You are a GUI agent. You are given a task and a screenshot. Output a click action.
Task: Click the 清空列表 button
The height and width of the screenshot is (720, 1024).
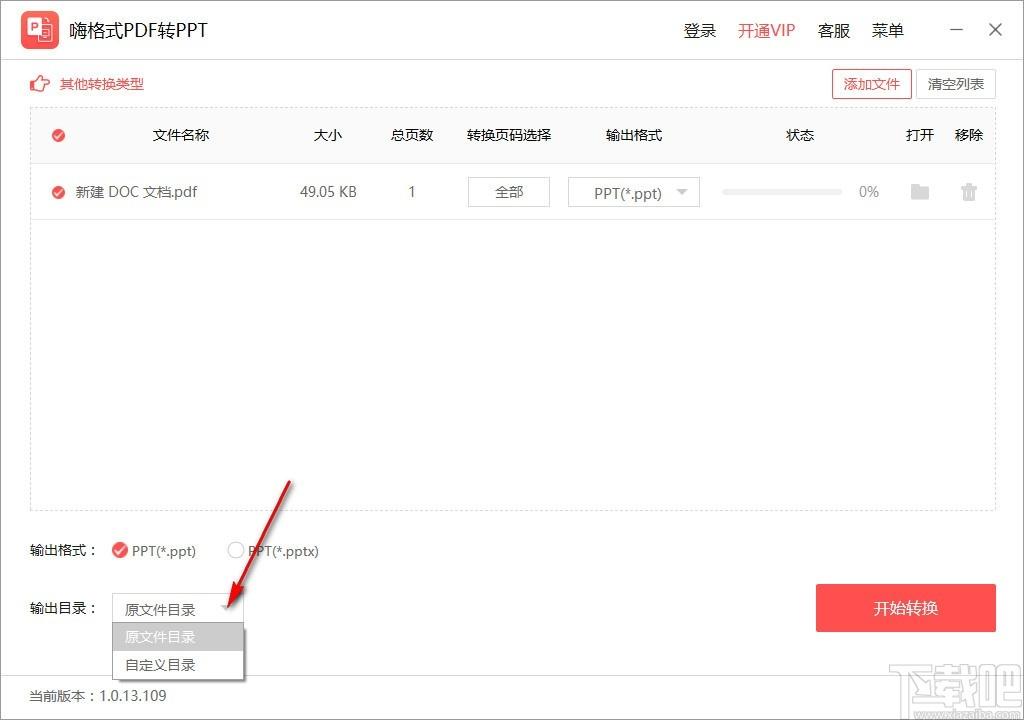pos(955,84)
